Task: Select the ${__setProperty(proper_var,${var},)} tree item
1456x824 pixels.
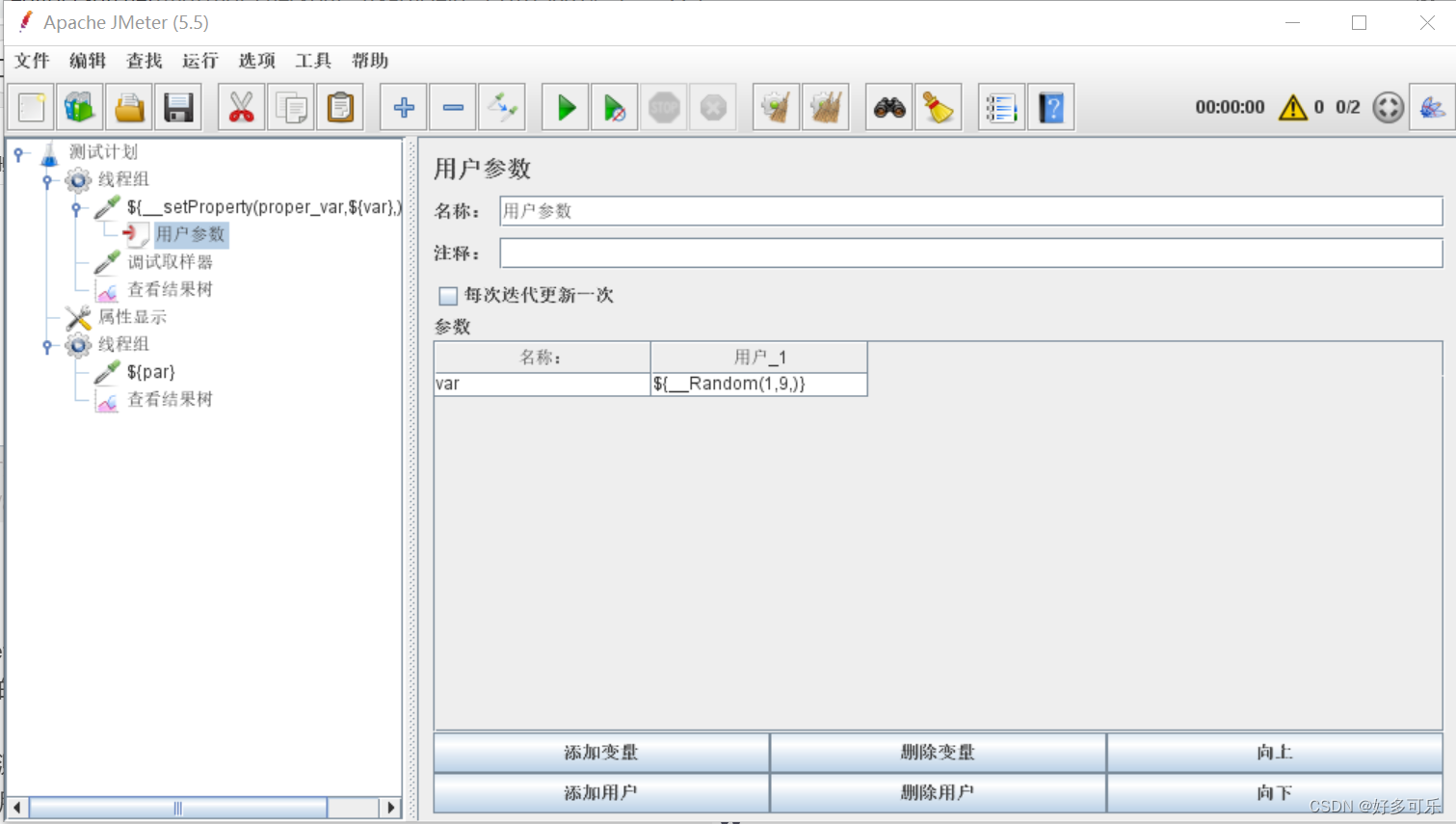Action: [x=264, y=207]
